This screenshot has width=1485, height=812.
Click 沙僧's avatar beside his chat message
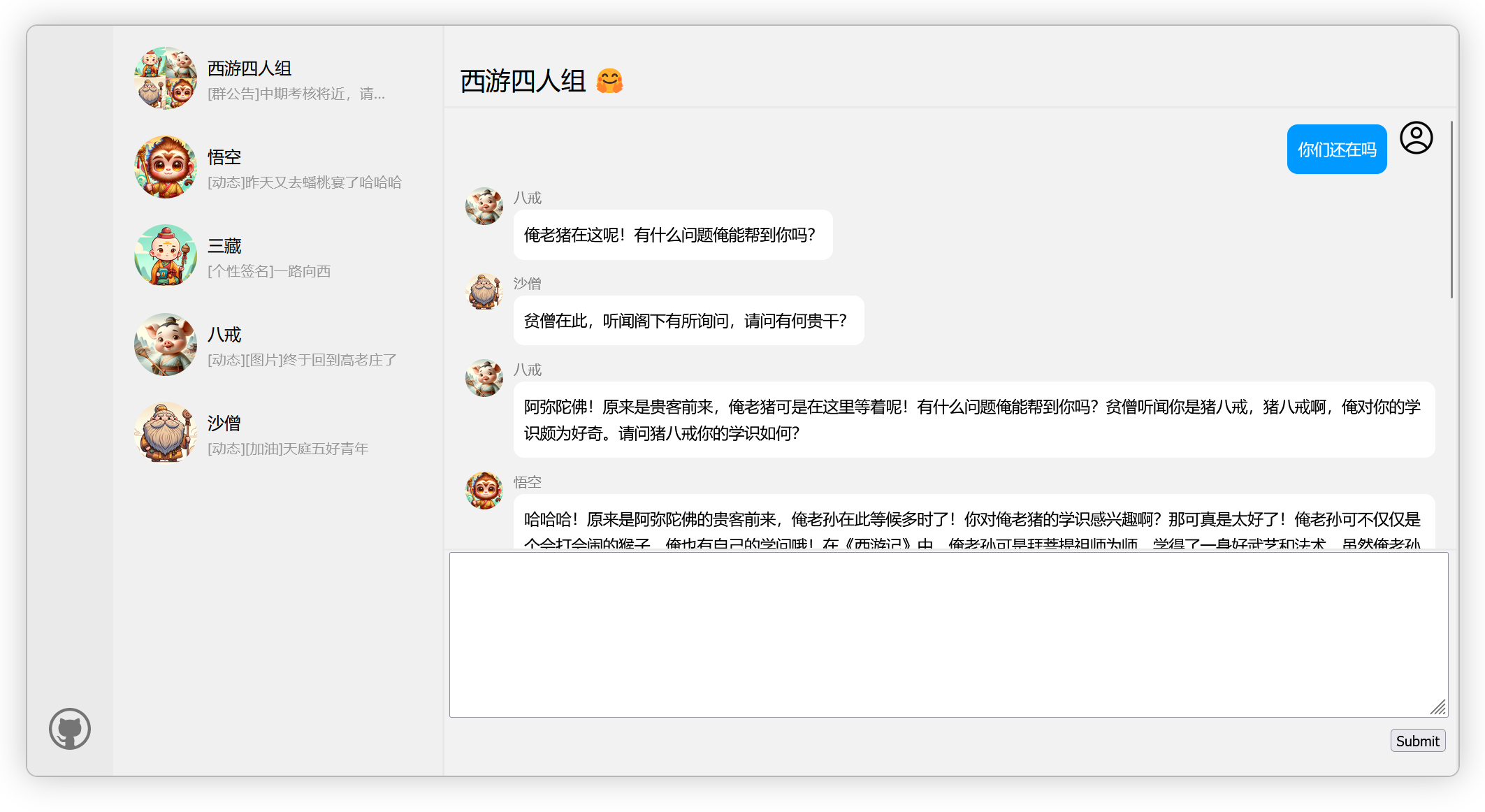484,291
